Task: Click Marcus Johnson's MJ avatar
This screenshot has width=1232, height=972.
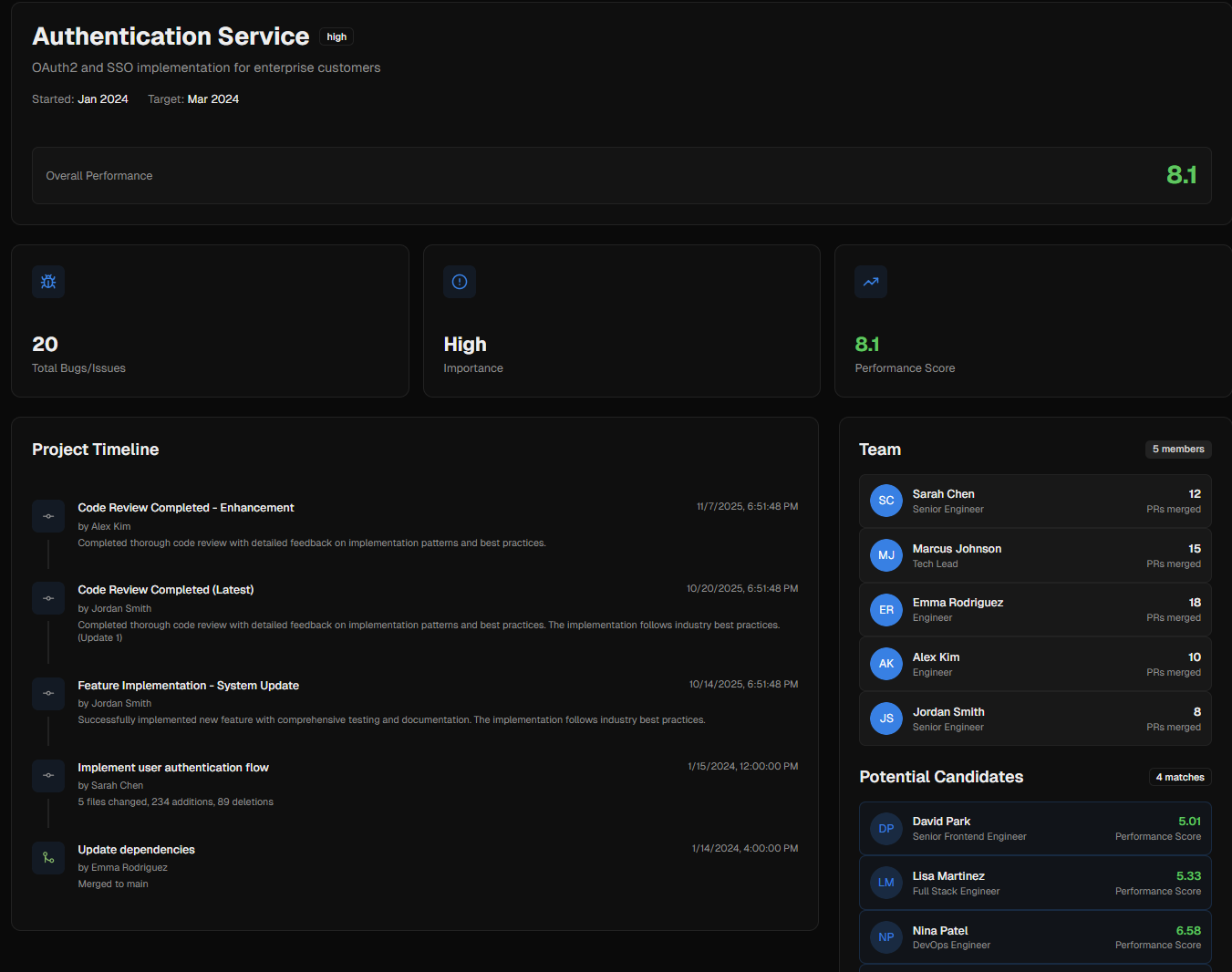Action: (x=886, y=555)
